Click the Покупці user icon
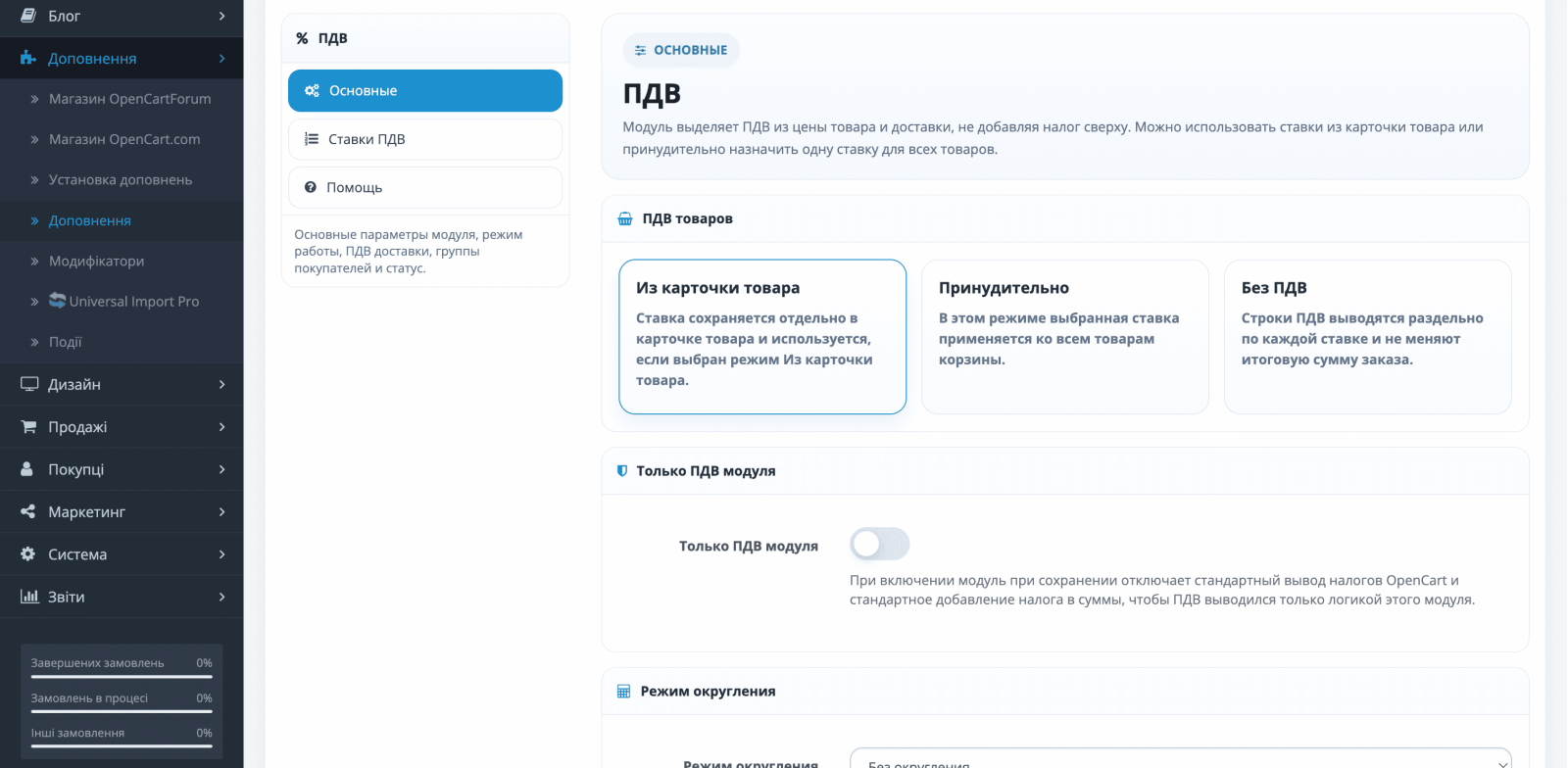 click(x=27, y=469)
